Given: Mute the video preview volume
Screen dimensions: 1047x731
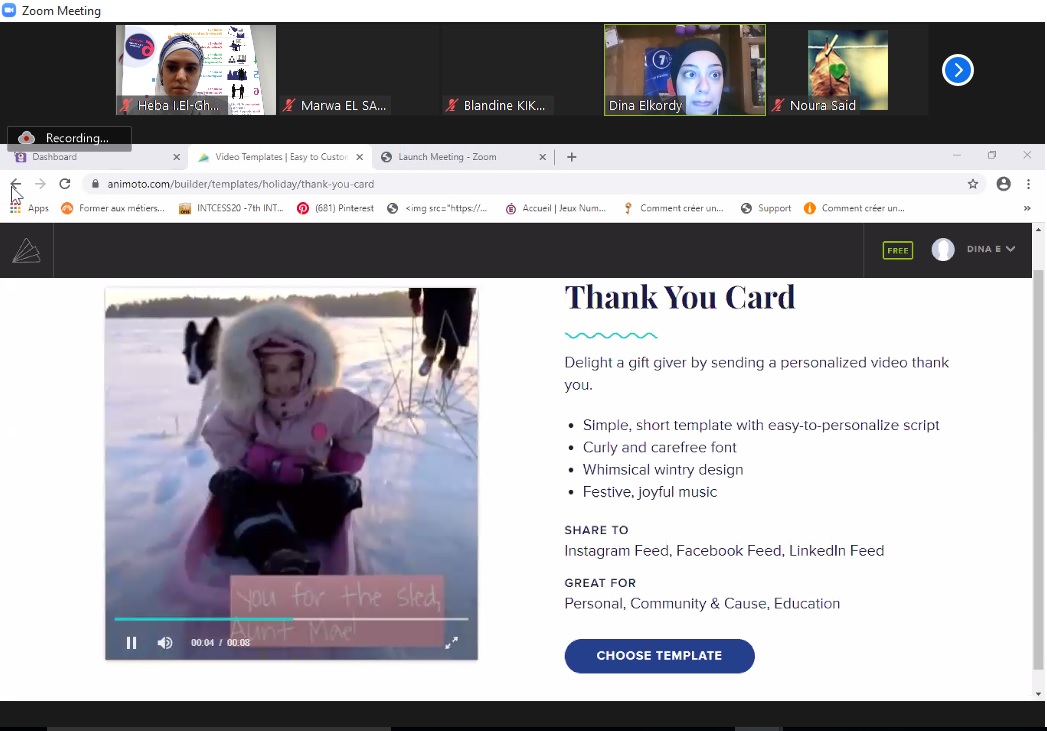Looking at the screenshot, I should tap(165, 643).
